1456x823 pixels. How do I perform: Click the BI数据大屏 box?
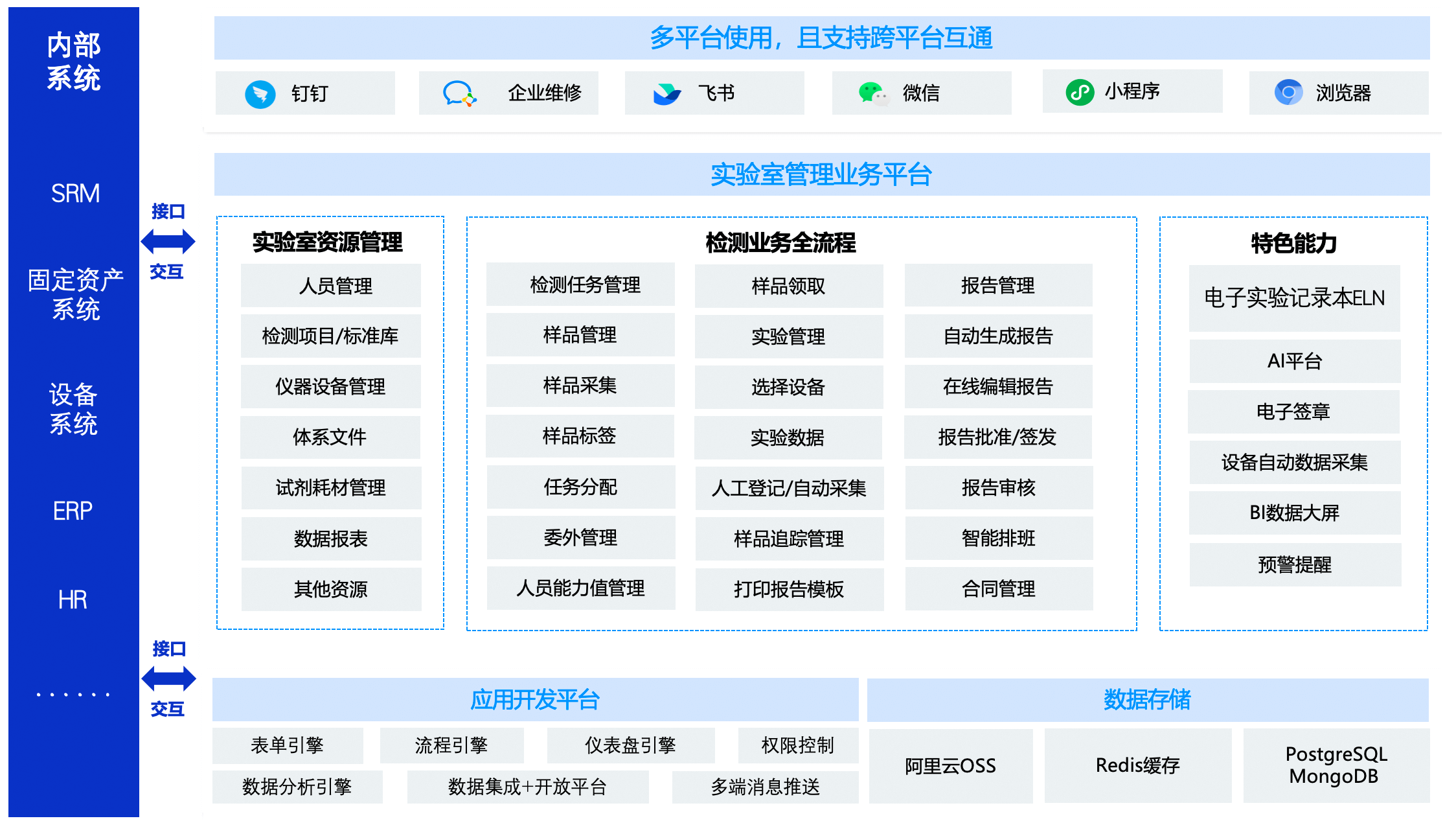click(1294, 513)
